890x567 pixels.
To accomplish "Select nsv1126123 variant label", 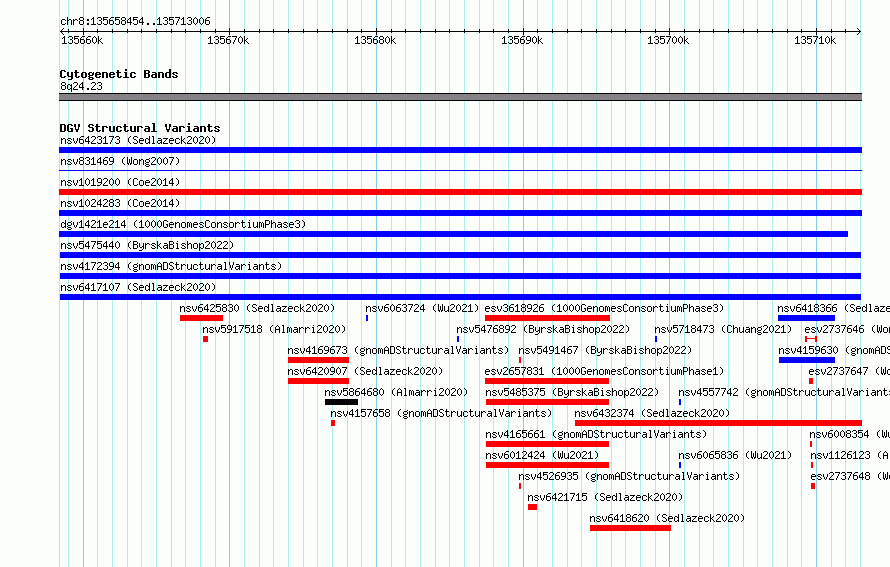I will click(850, 455).
